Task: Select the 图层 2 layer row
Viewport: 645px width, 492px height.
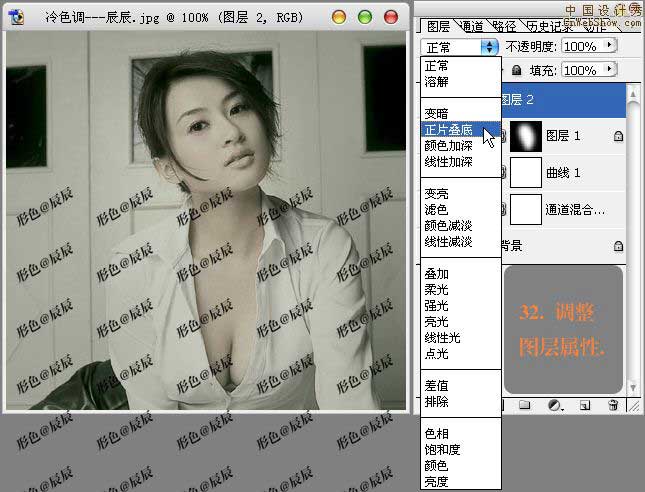Action: tap(564, 100)
